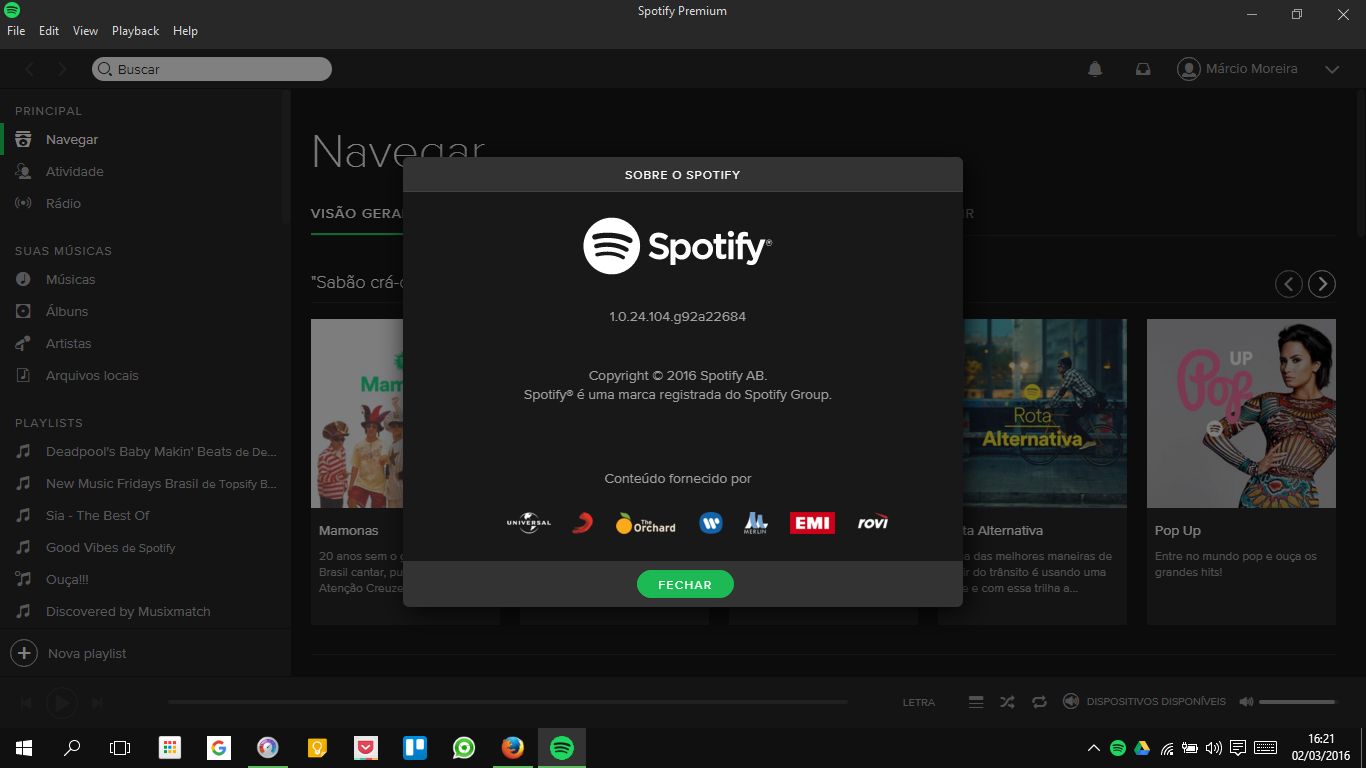Open Google Keep from the taskbar
Viewport: 1366px width, 768px height.
point(317,748)
